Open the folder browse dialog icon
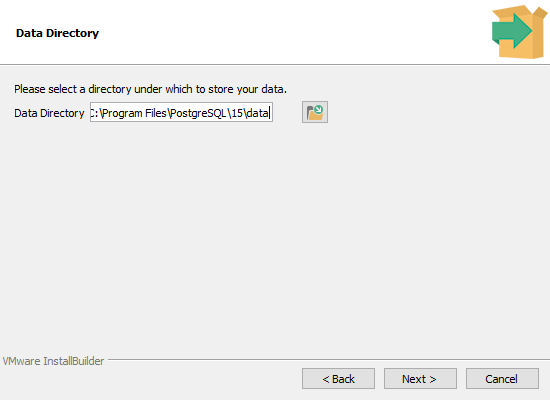550x400 pixels. click(315, 112)
